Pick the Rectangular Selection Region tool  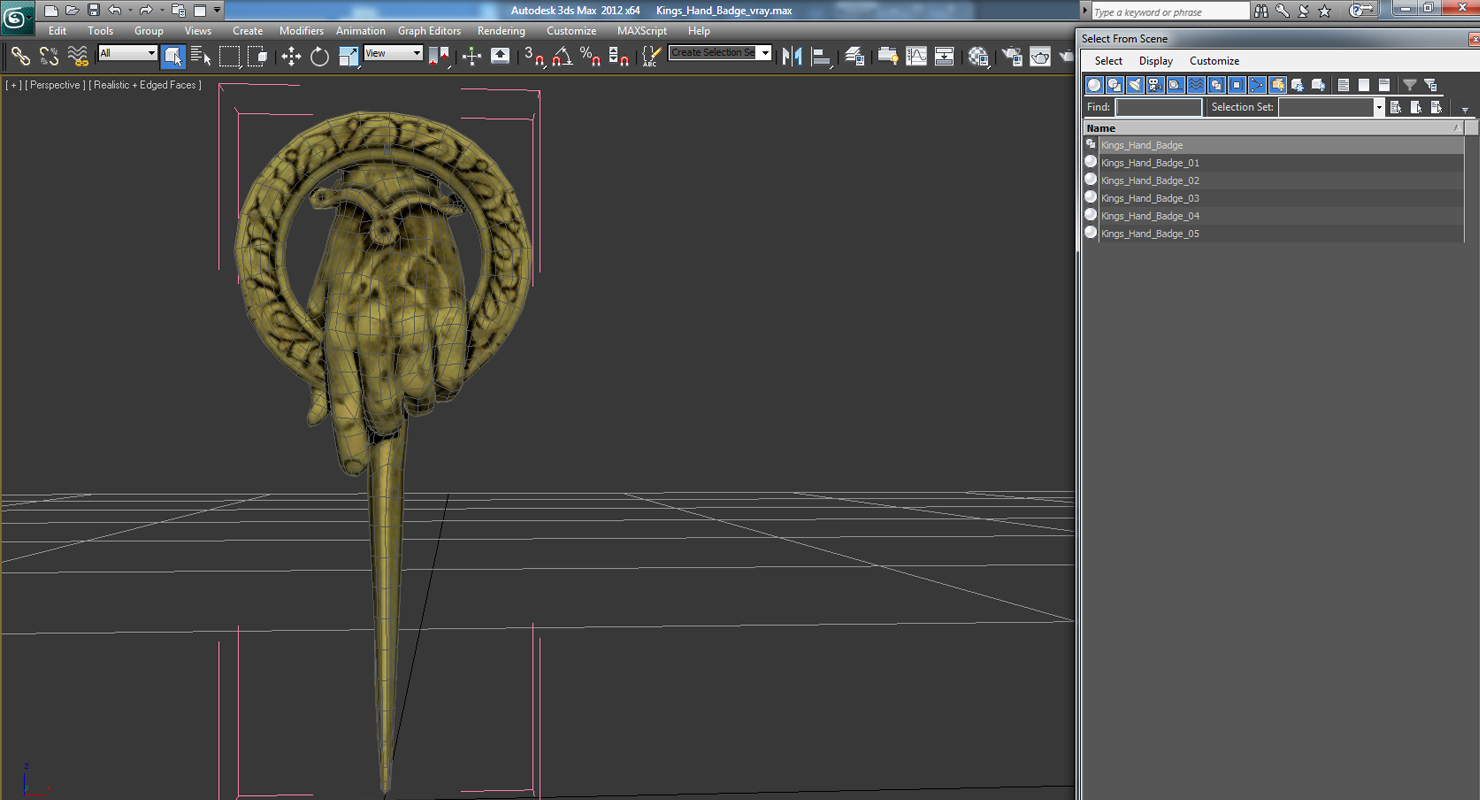click(x=230, y=56)
